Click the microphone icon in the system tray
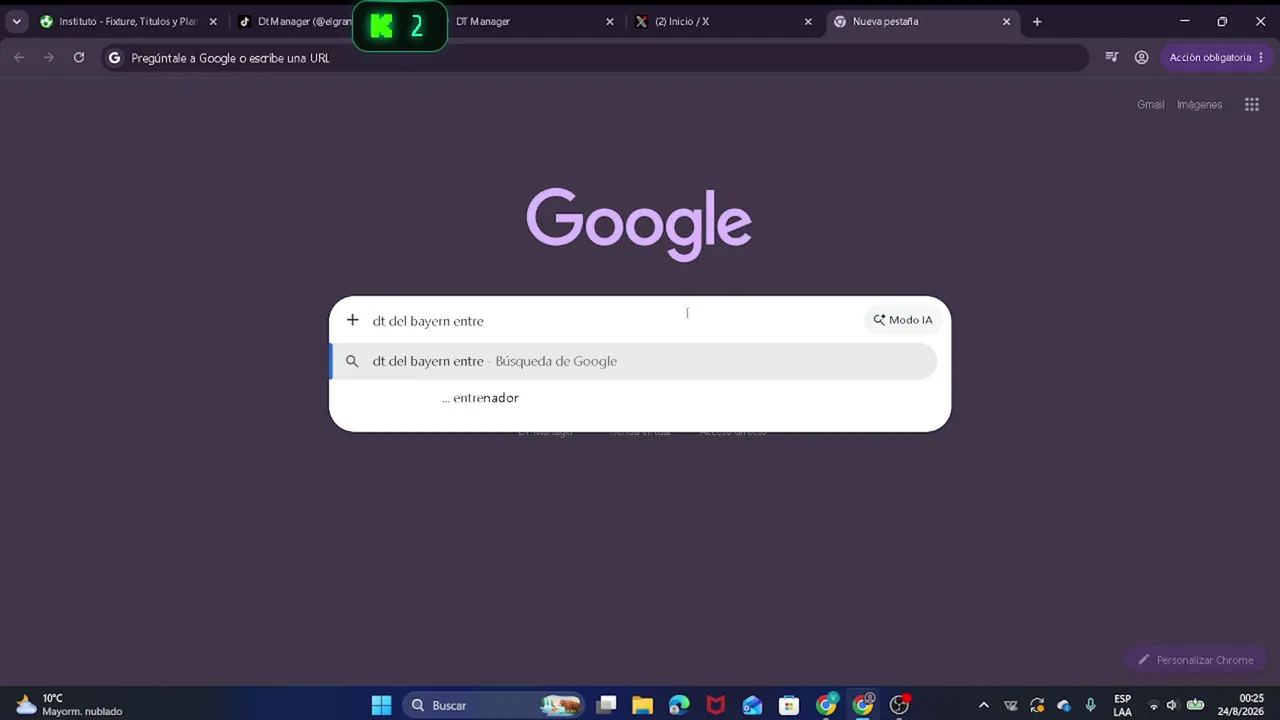 click(1091, 705)
